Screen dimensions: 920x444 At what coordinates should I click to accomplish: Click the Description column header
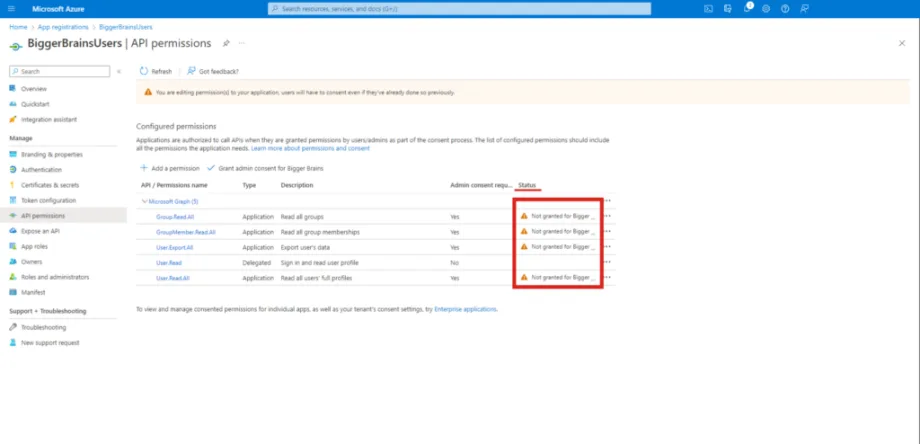(297, 185)
